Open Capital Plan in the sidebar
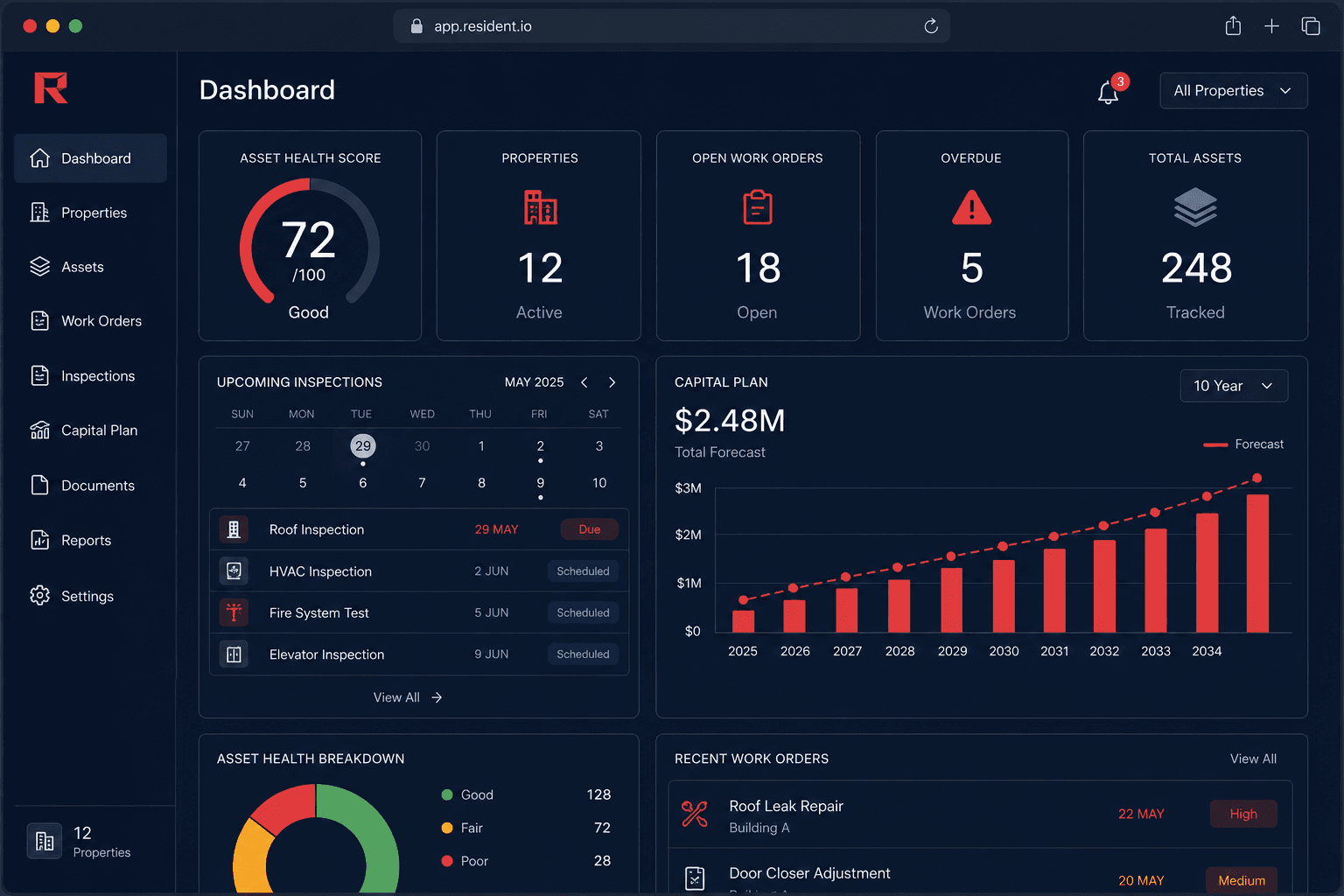The image size is (1344, 896). 90,430
